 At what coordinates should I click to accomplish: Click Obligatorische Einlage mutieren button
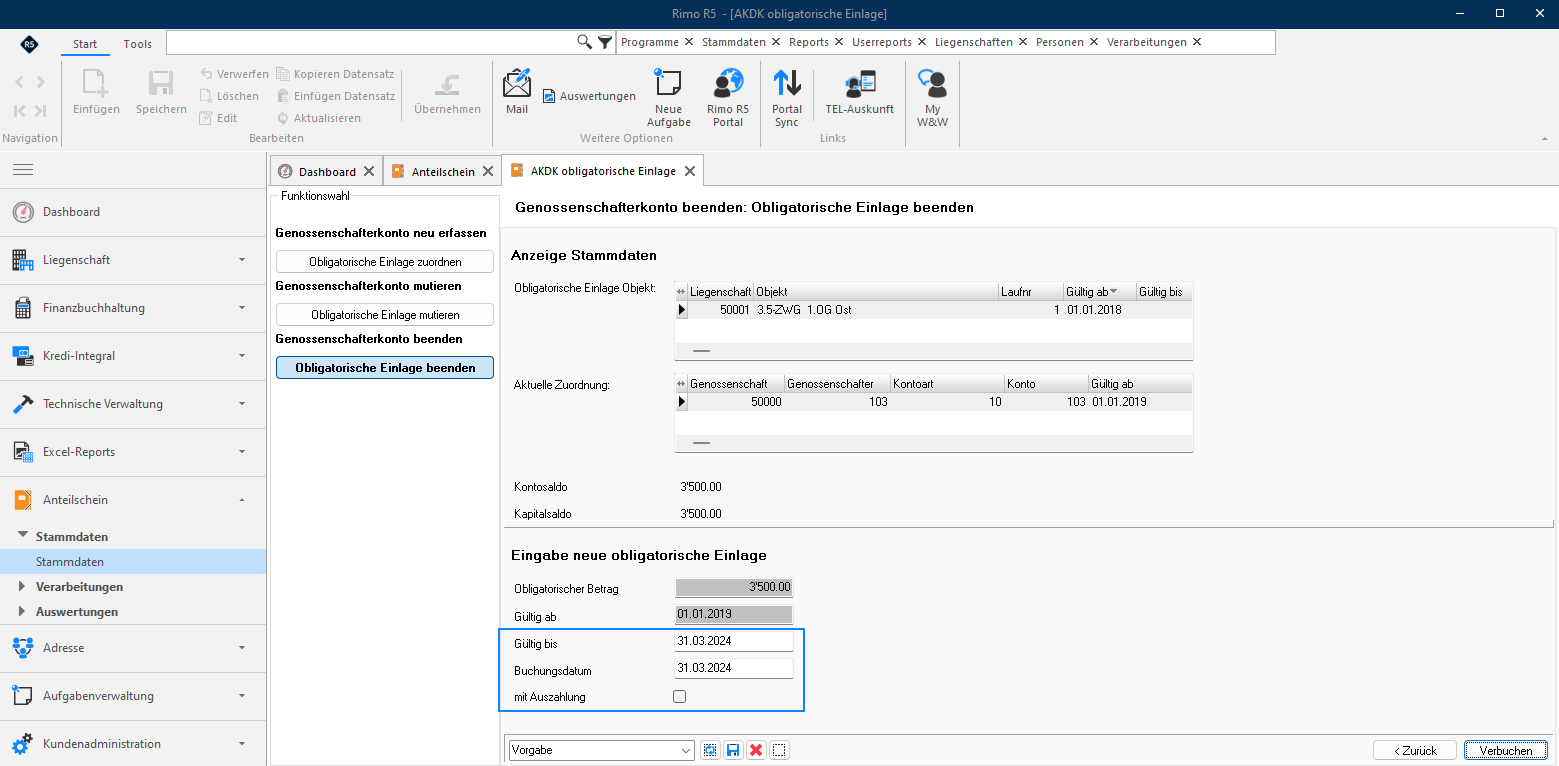pos(385,314)
